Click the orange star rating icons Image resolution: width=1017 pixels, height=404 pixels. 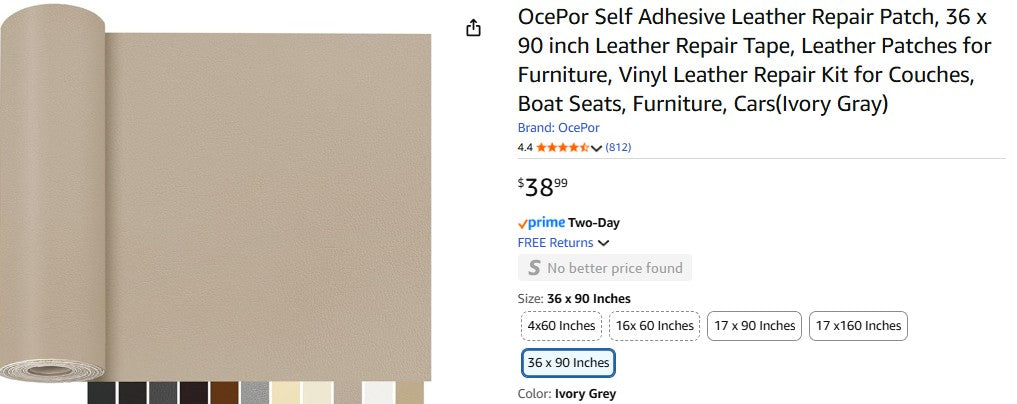point(562,147)
